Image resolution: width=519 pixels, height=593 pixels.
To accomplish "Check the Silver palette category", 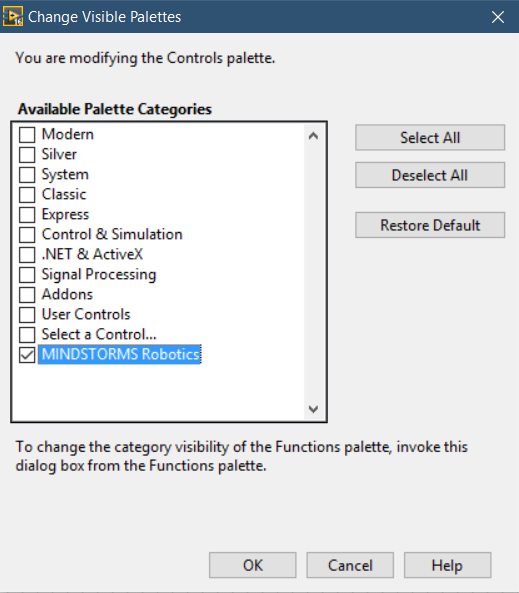I will click(27, 155).
